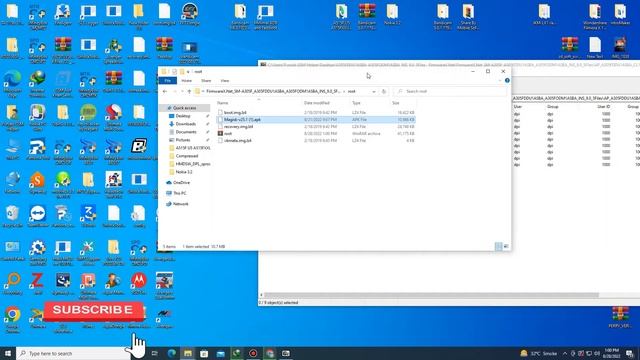
Task: Open recent locations dropdown beside Forward arrow
Action: (x=182, y=91)
